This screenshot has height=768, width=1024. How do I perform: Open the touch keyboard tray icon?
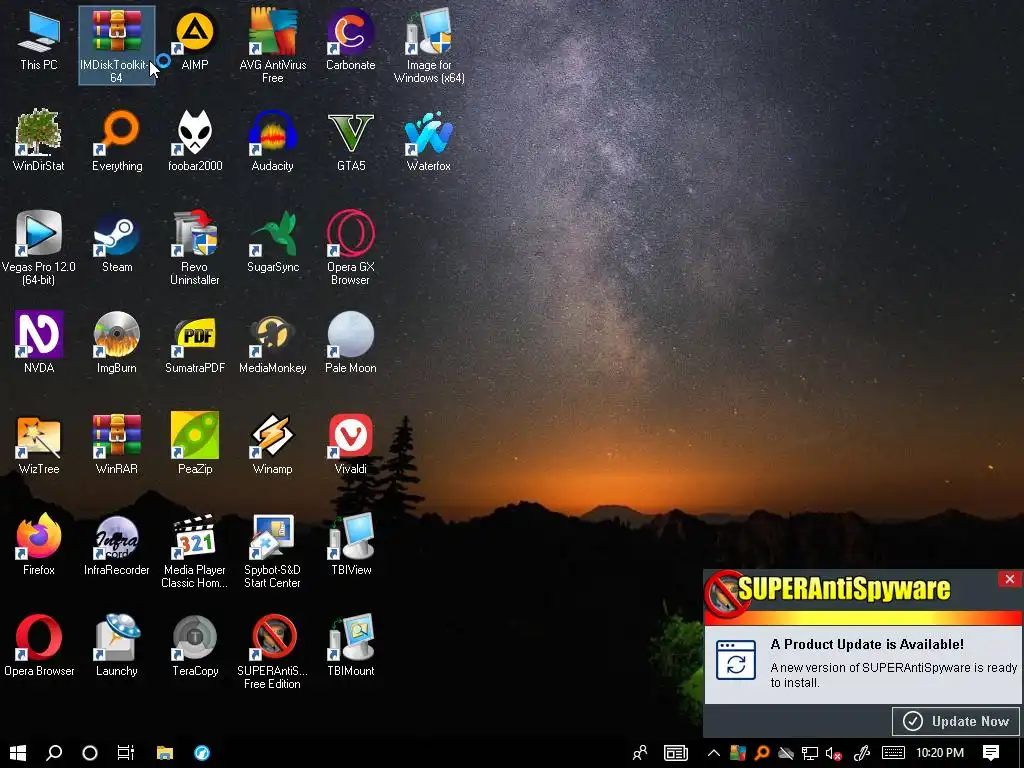pos(893,753)
